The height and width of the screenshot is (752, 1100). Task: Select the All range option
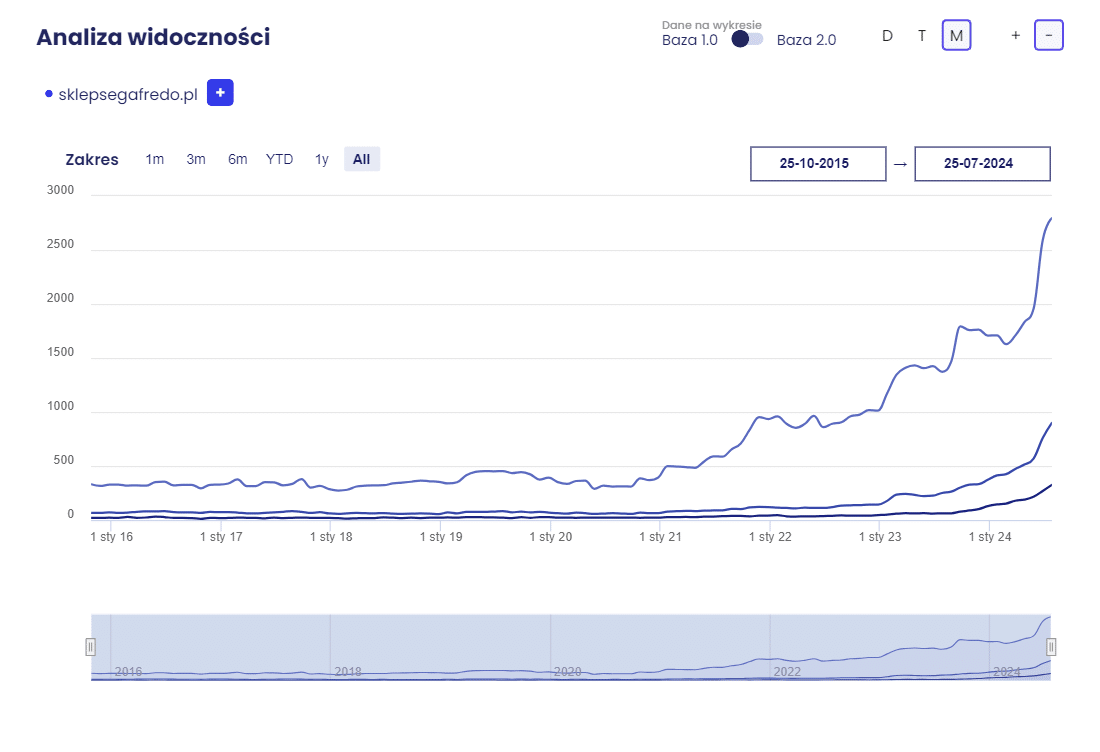tap(361, 159)
